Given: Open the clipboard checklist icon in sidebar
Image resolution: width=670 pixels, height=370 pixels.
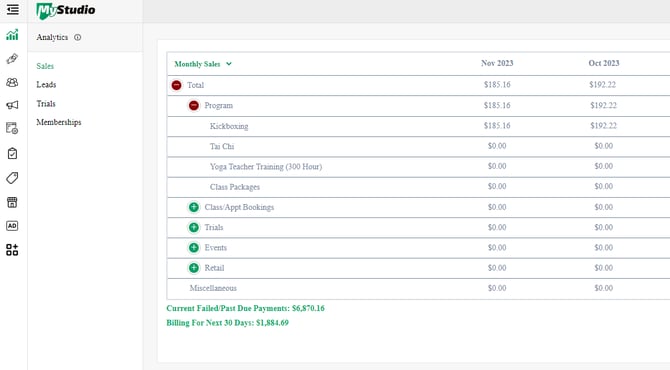Looking at the screenshot, I should pos(12,153).
